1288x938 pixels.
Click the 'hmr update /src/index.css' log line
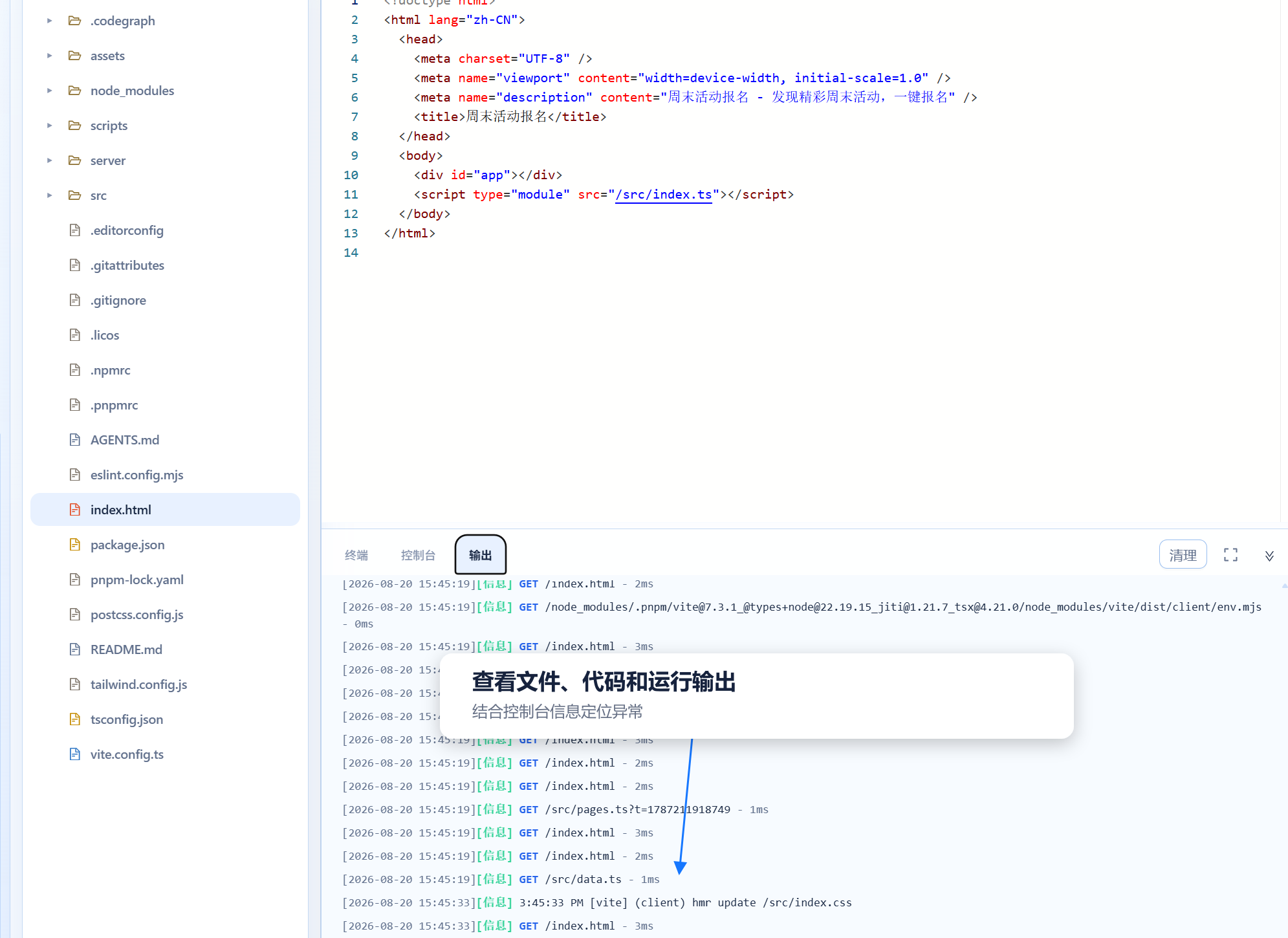pos(597,902)
